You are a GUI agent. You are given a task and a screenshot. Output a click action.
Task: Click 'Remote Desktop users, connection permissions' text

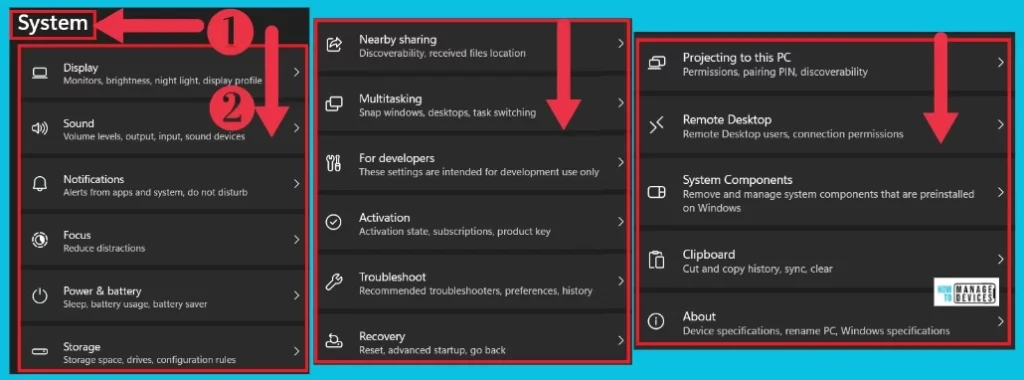coord(793,134)
